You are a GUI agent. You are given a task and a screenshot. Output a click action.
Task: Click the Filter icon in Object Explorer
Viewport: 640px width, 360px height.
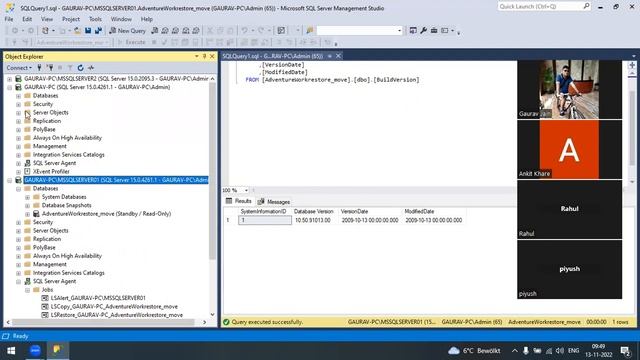(x=70, y=68)
